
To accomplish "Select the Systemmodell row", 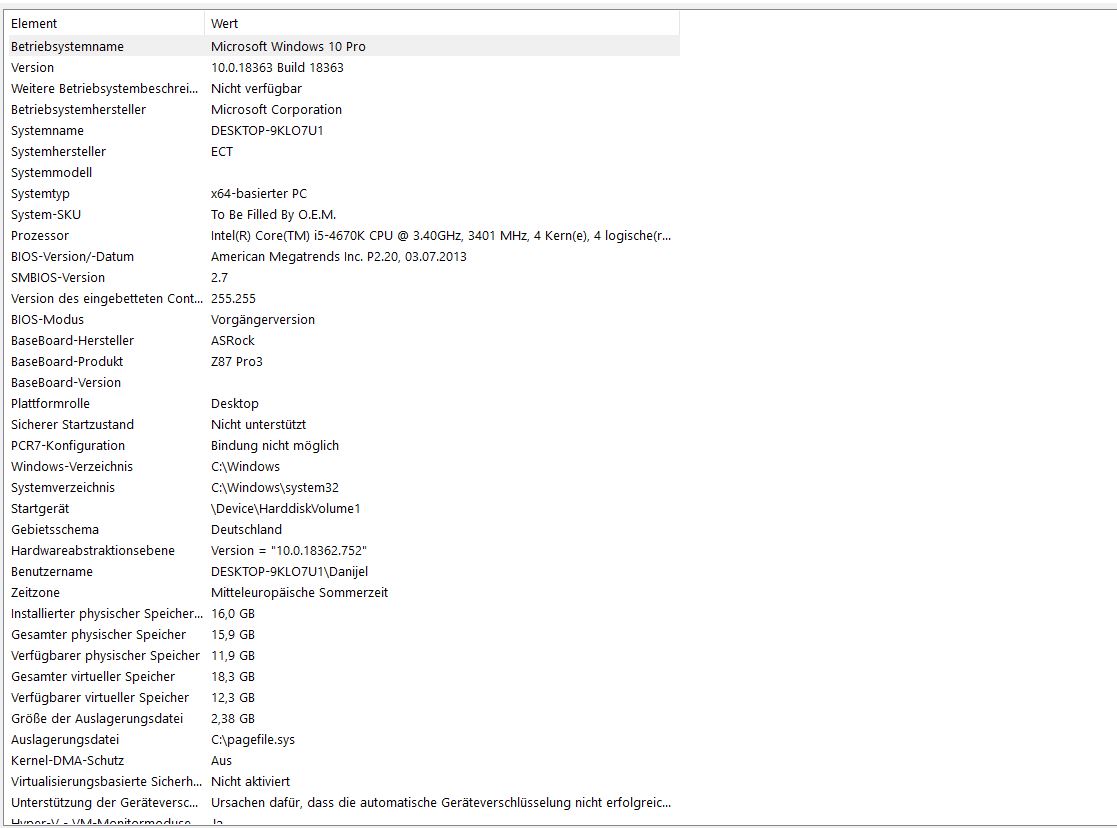I will (x=343, y=172).
